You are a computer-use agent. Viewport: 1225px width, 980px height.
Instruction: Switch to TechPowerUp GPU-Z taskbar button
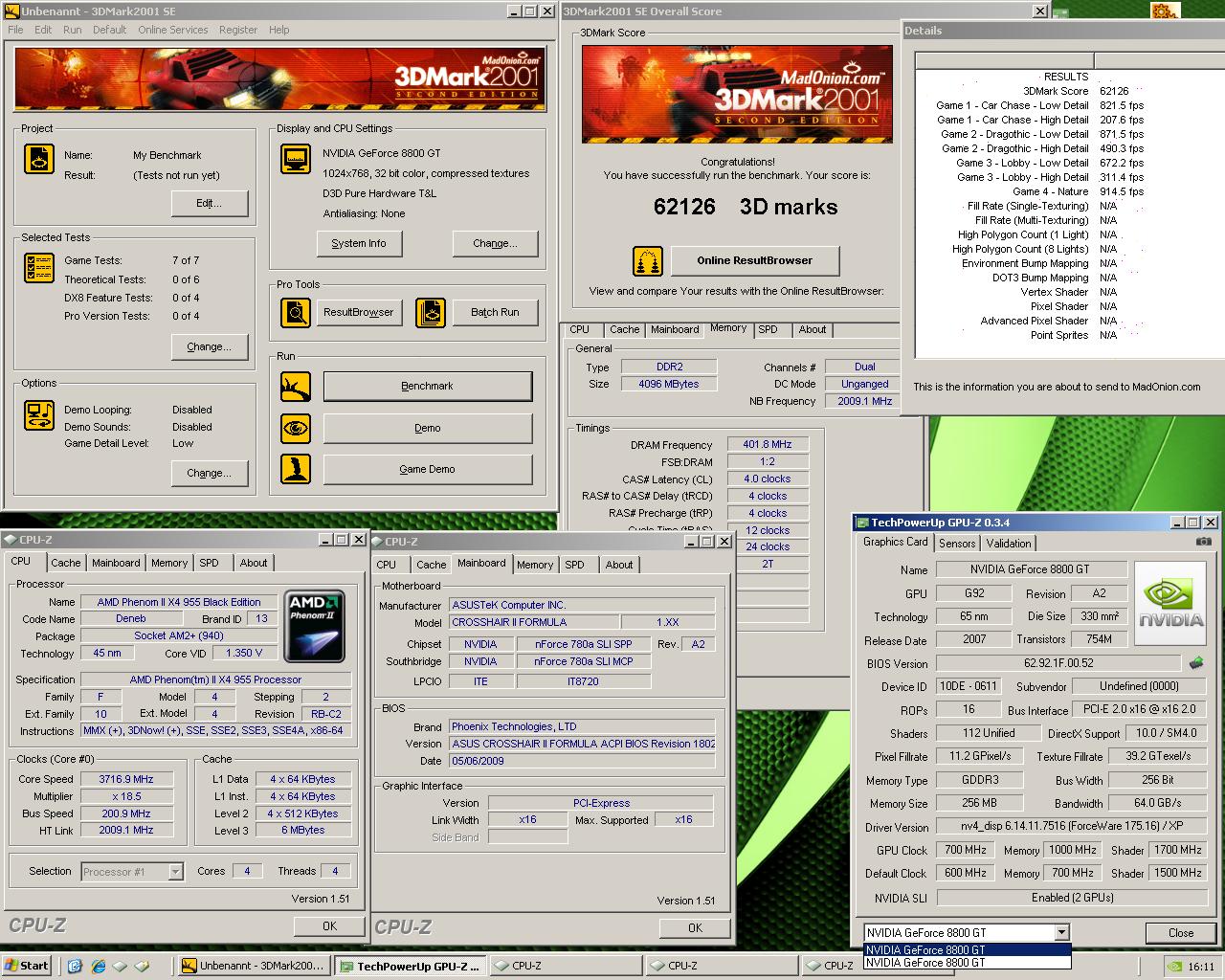pos(410,966)
